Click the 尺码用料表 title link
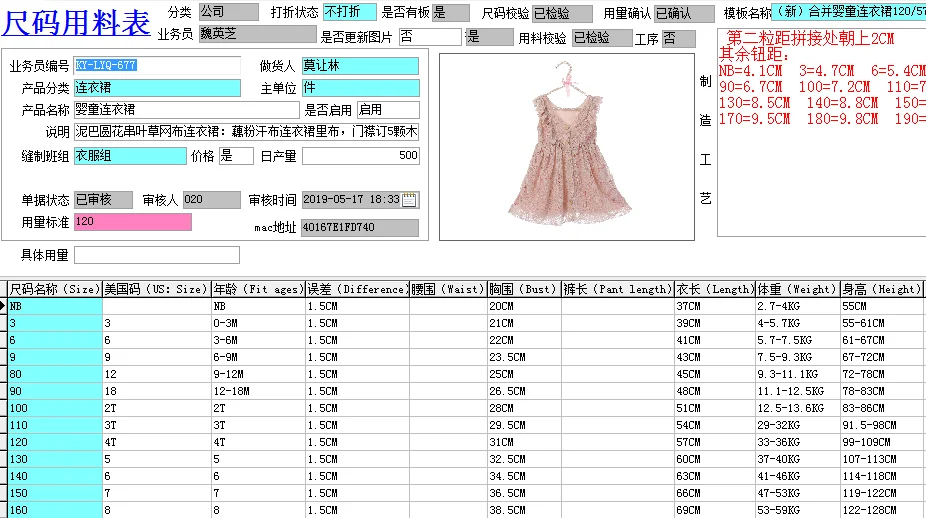 click(76, 22)
